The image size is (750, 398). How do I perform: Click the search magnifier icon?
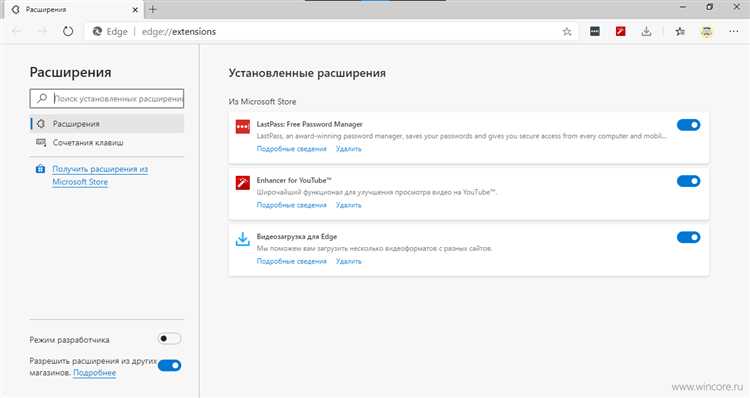tap(42, 98)
